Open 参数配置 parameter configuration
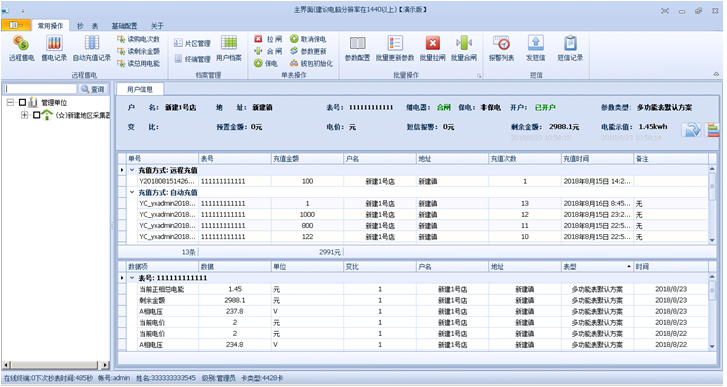727x387 pixels. [x=357, y=48]
